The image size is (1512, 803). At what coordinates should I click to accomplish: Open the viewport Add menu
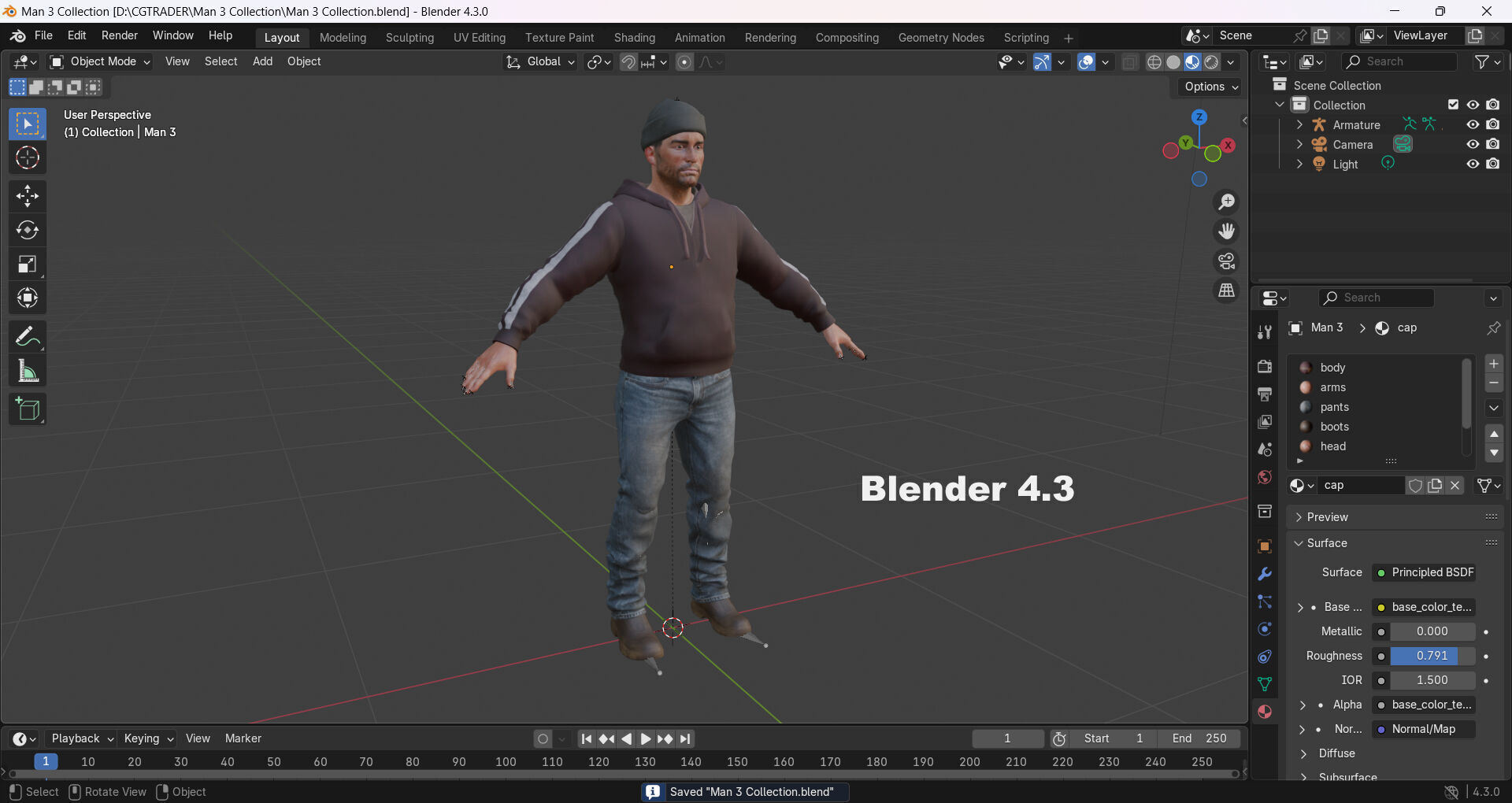262,61
